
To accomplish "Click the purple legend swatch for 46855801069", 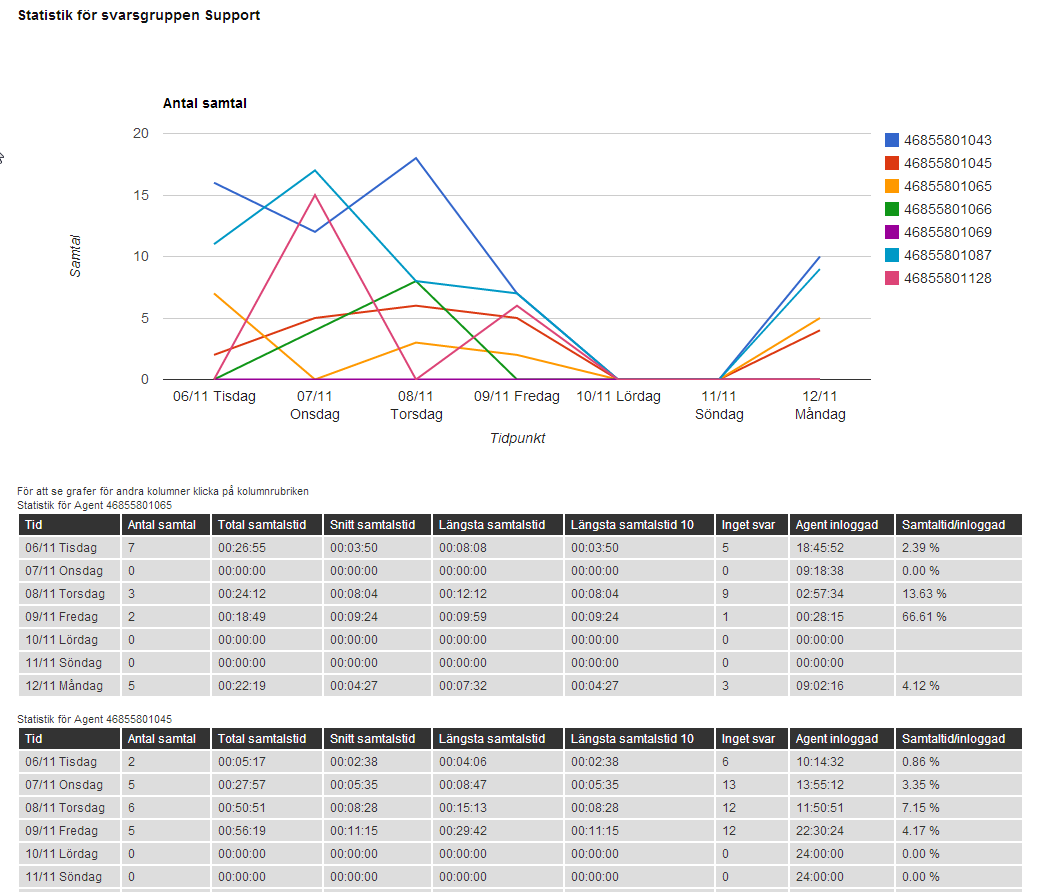I will click(892, 232).
